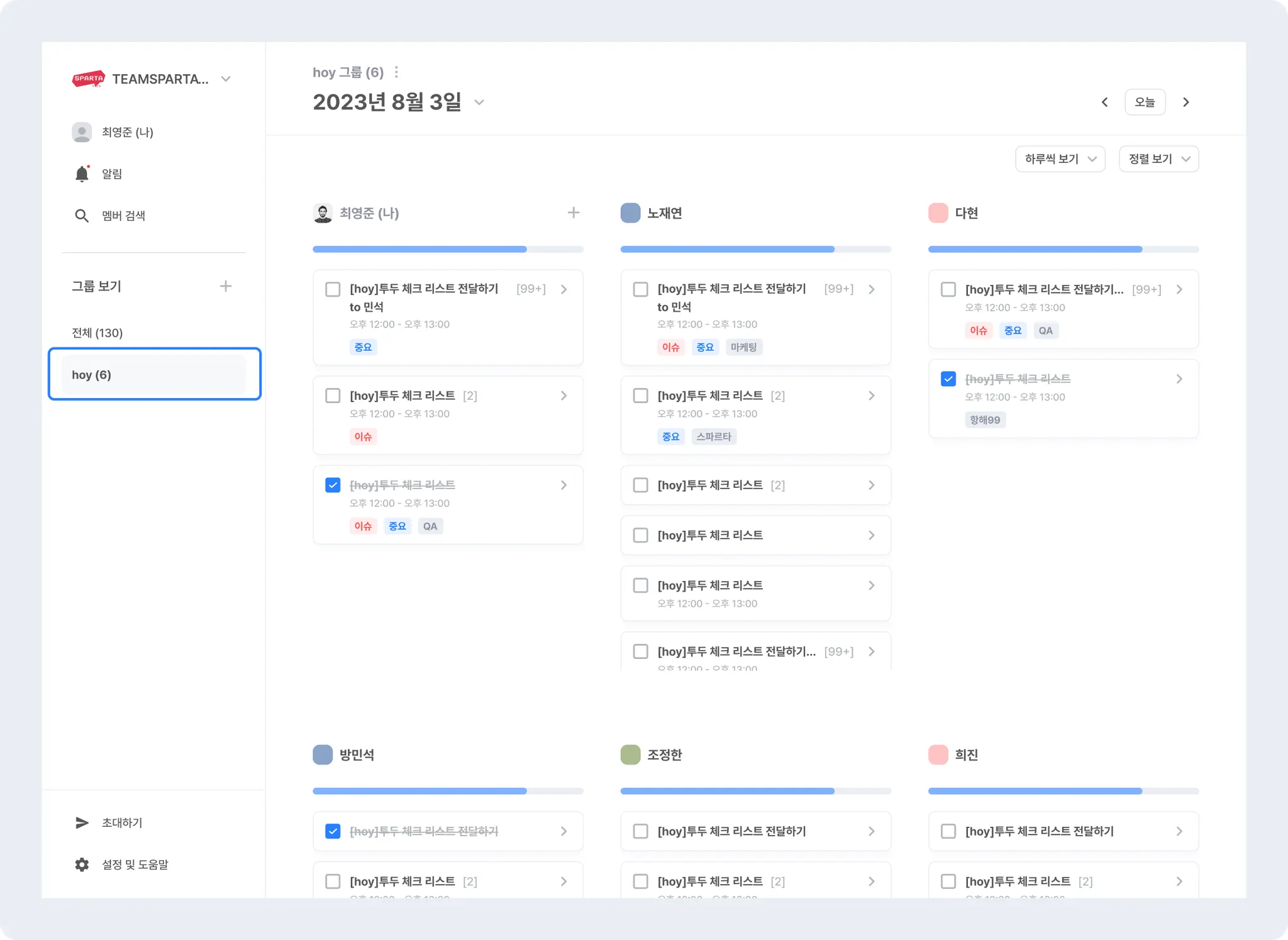Add task with plus beside 최영준 (나)
Screen dimensions: 1288x940
(573, 213)
